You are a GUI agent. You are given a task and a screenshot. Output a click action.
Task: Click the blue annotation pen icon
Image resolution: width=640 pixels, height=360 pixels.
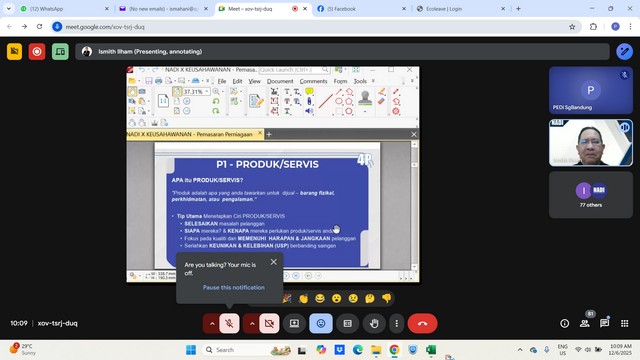tap(624, 52)
